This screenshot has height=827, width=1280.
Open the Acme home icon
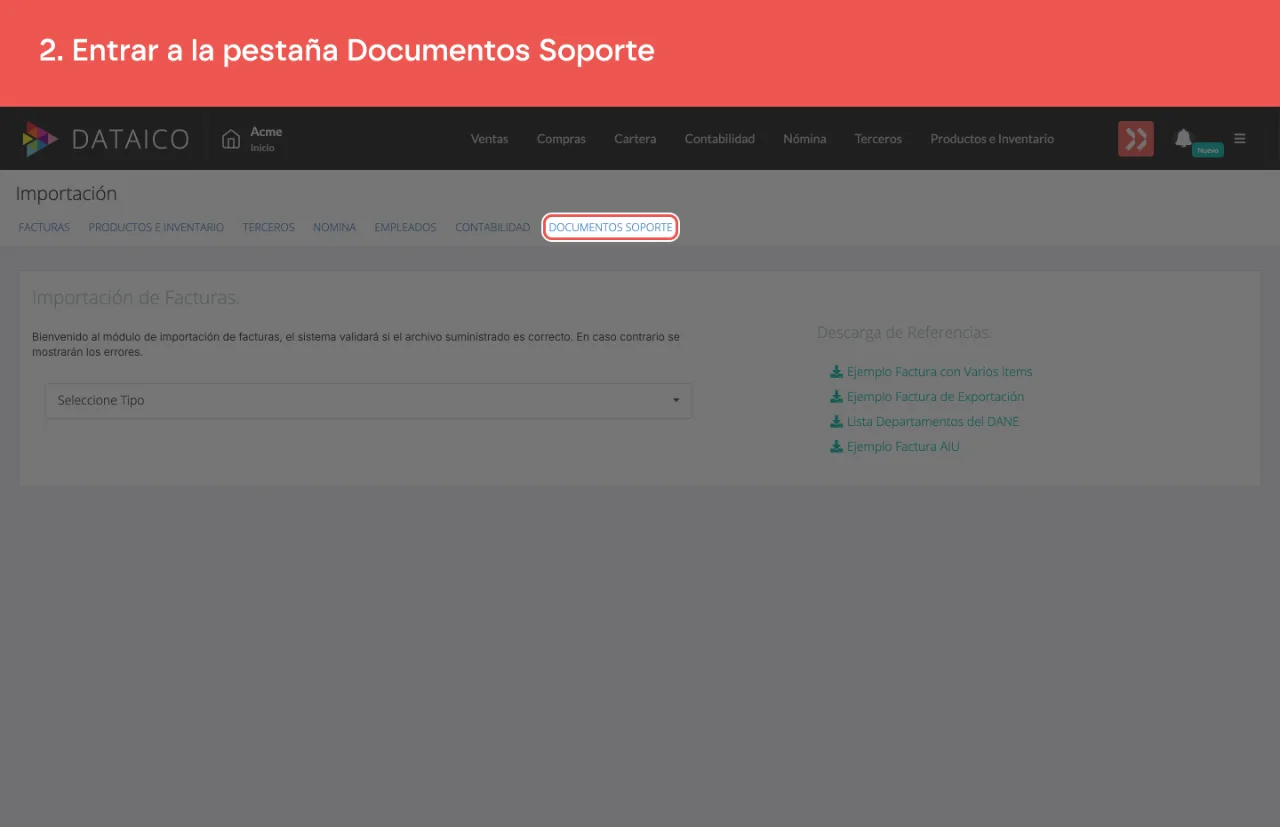pyautogui.click(x=231, y=139)
